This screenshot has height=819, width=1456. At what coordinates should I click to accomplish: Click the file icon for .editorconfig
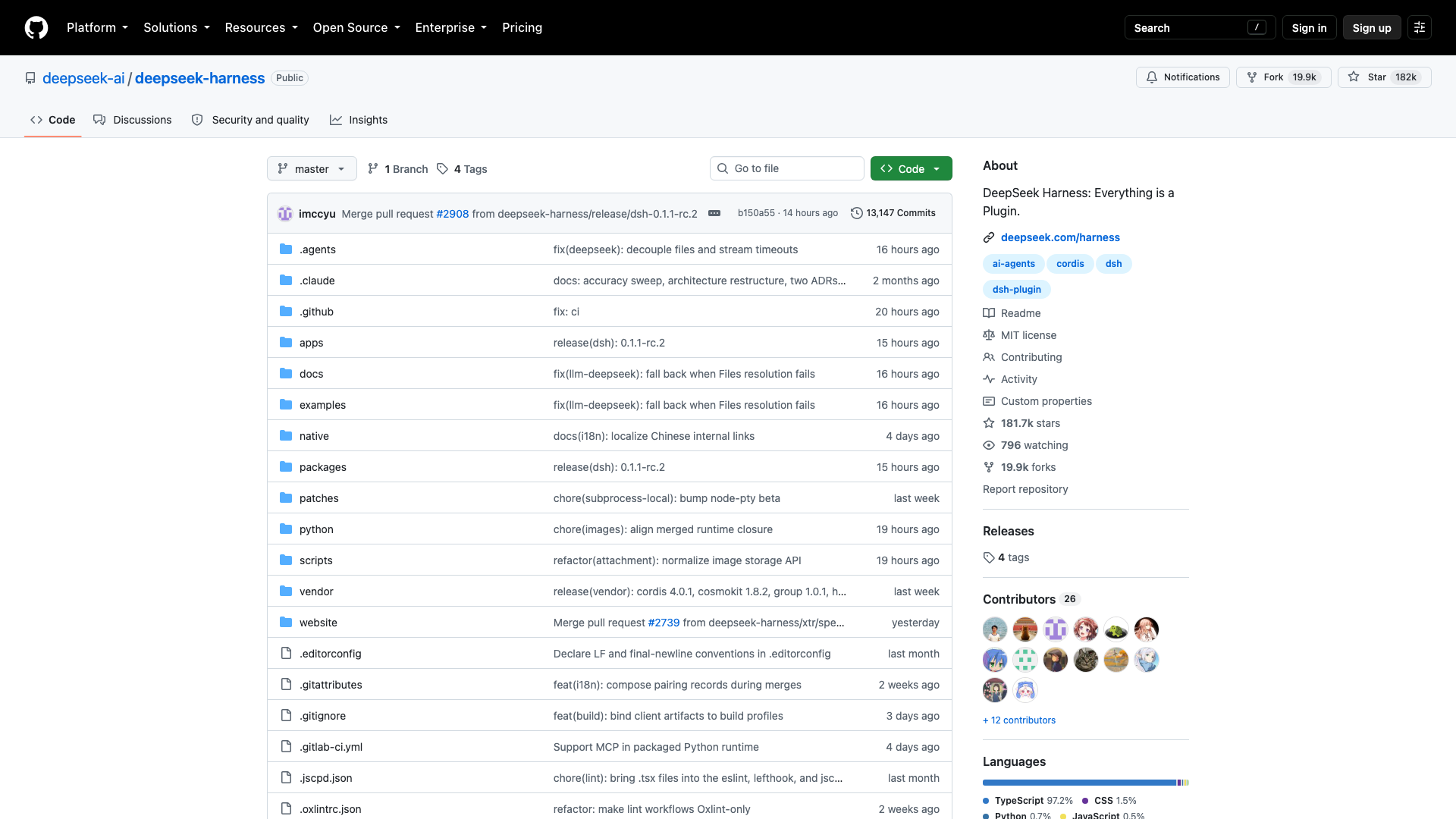pyautogui.click(x=286, y=653)
